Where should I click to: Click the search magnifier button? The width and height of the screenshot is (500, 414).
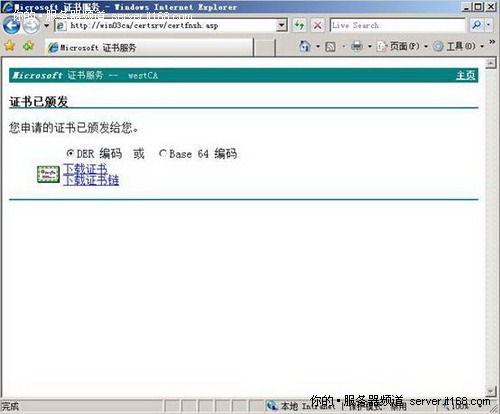[477, 25]
